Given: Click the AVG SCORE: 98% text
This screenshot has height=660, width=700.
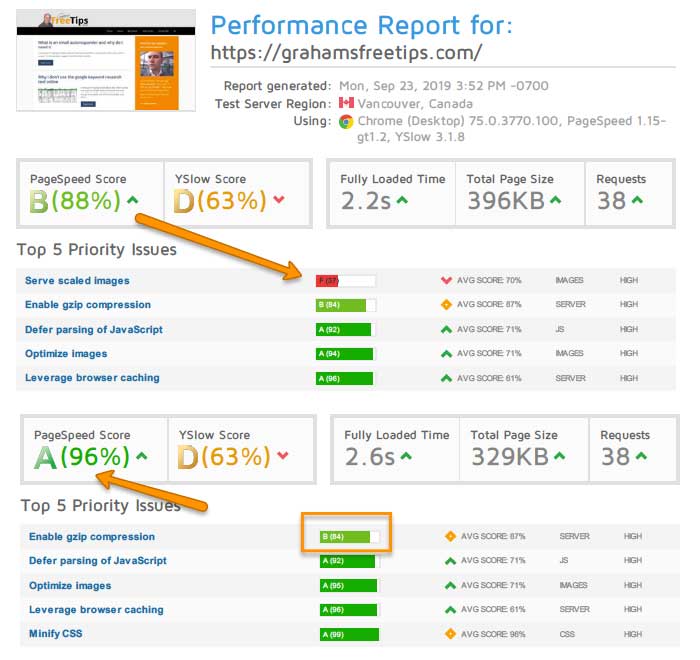Looking at the screenshot, I should (x=493, y=634).
